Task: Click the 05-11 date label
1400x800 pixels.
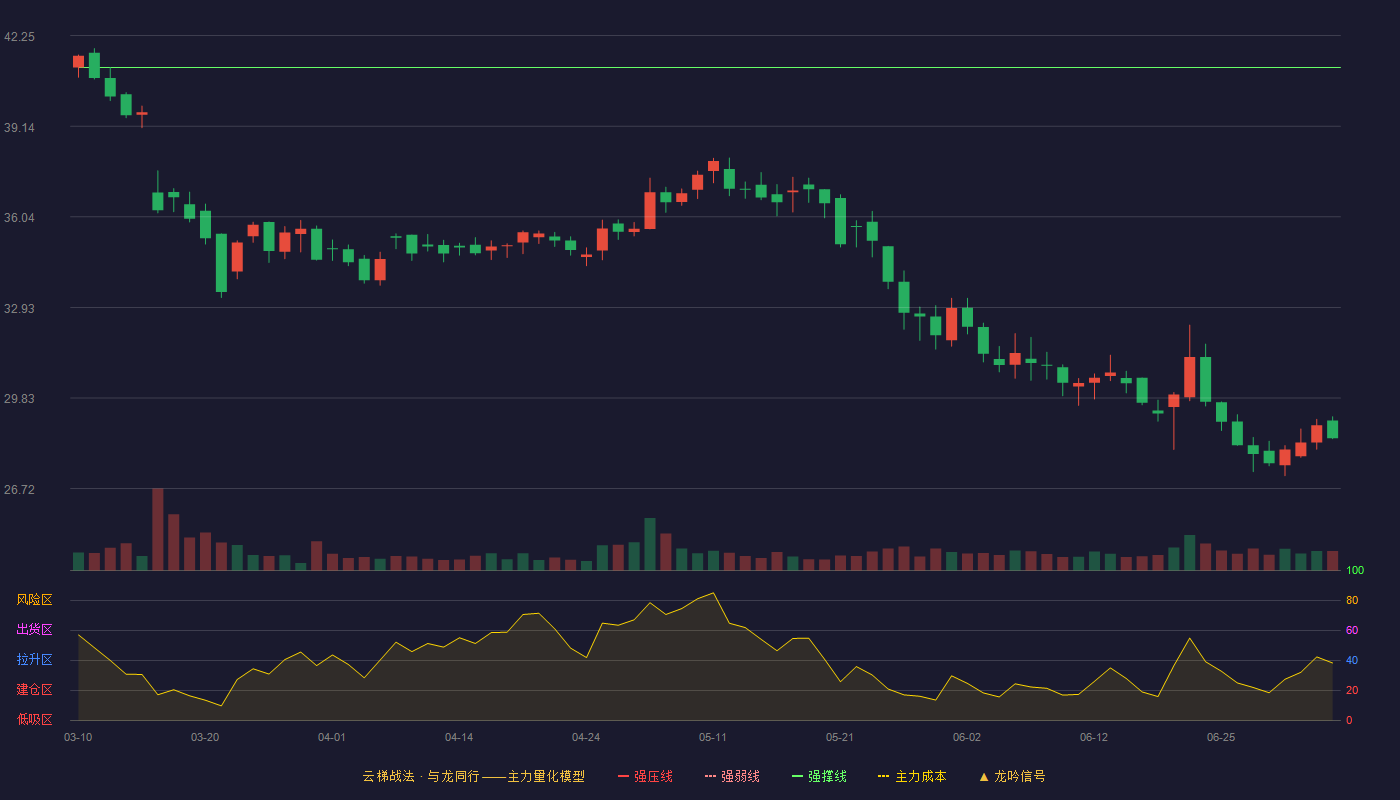Action: tap(713, 737)
